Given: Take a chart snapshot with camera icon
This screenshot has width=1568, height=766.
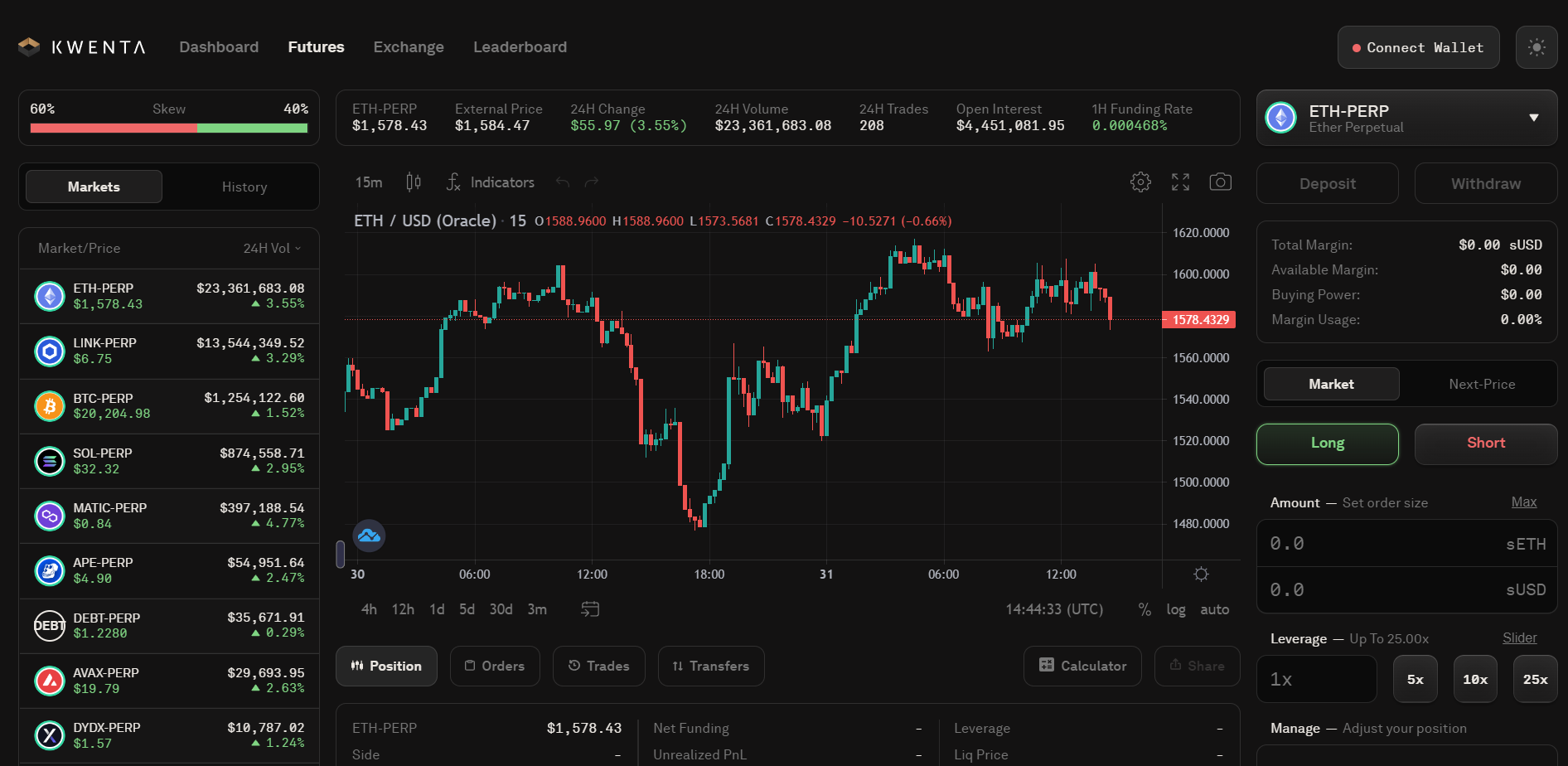Looking at the screenshot, I should (1220, 182).
